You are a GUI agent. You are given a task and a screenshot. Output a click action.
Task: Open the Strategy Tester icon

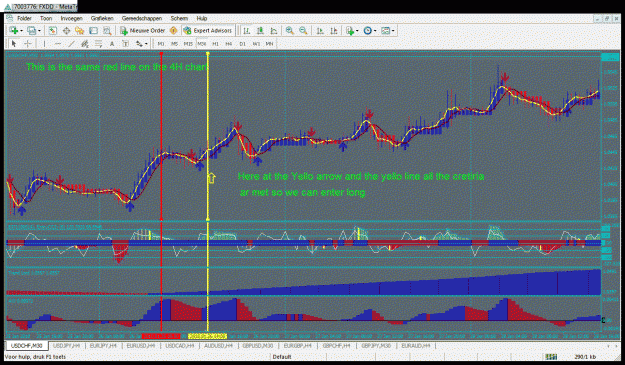(x=107, y=31)
